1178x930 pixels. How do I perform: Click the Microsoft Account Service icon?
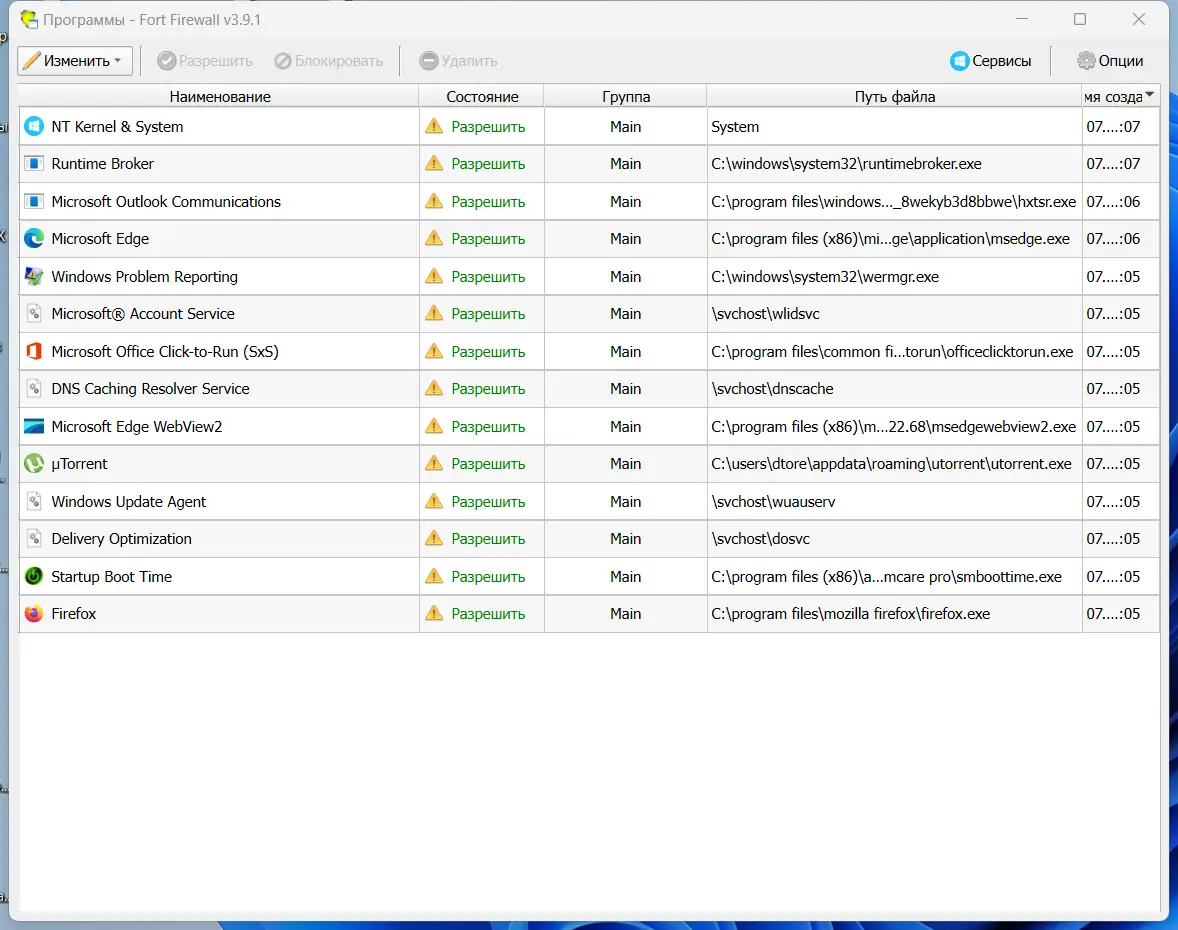tap(34, 314)
